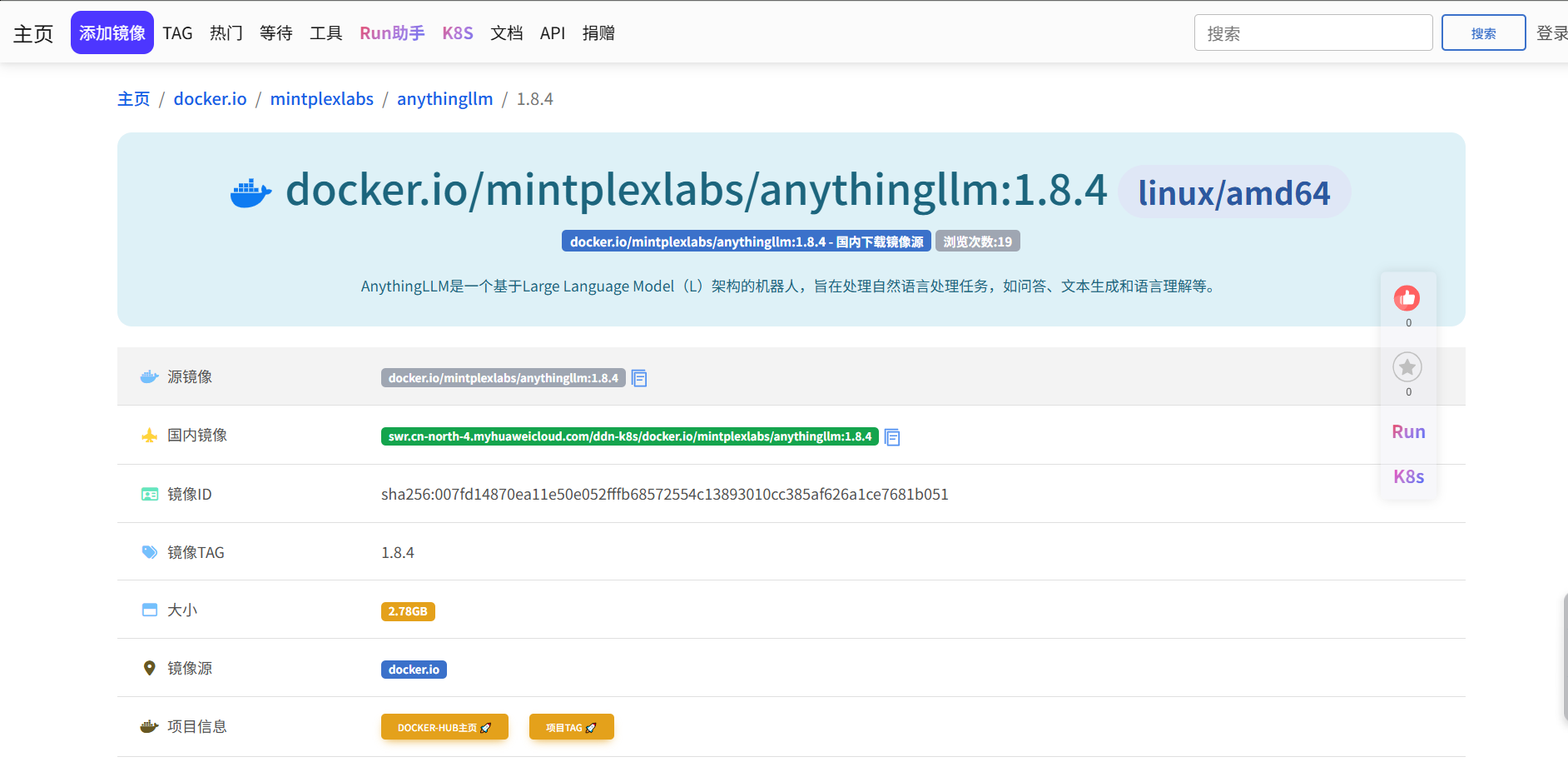Click the 镜像源 location pin icon
This screenshot has height=767, width=1568.
(150, 668)
